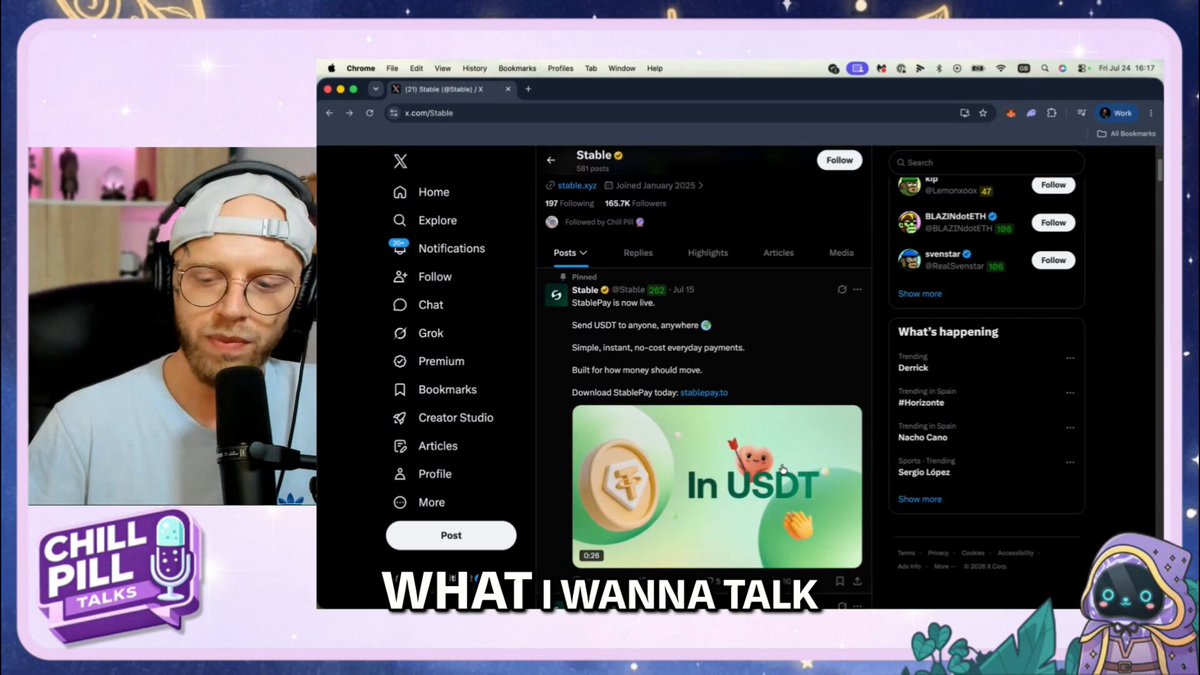Open the Premium badge icon
This screenshot has width=1200, height=675.
[400, 361]
